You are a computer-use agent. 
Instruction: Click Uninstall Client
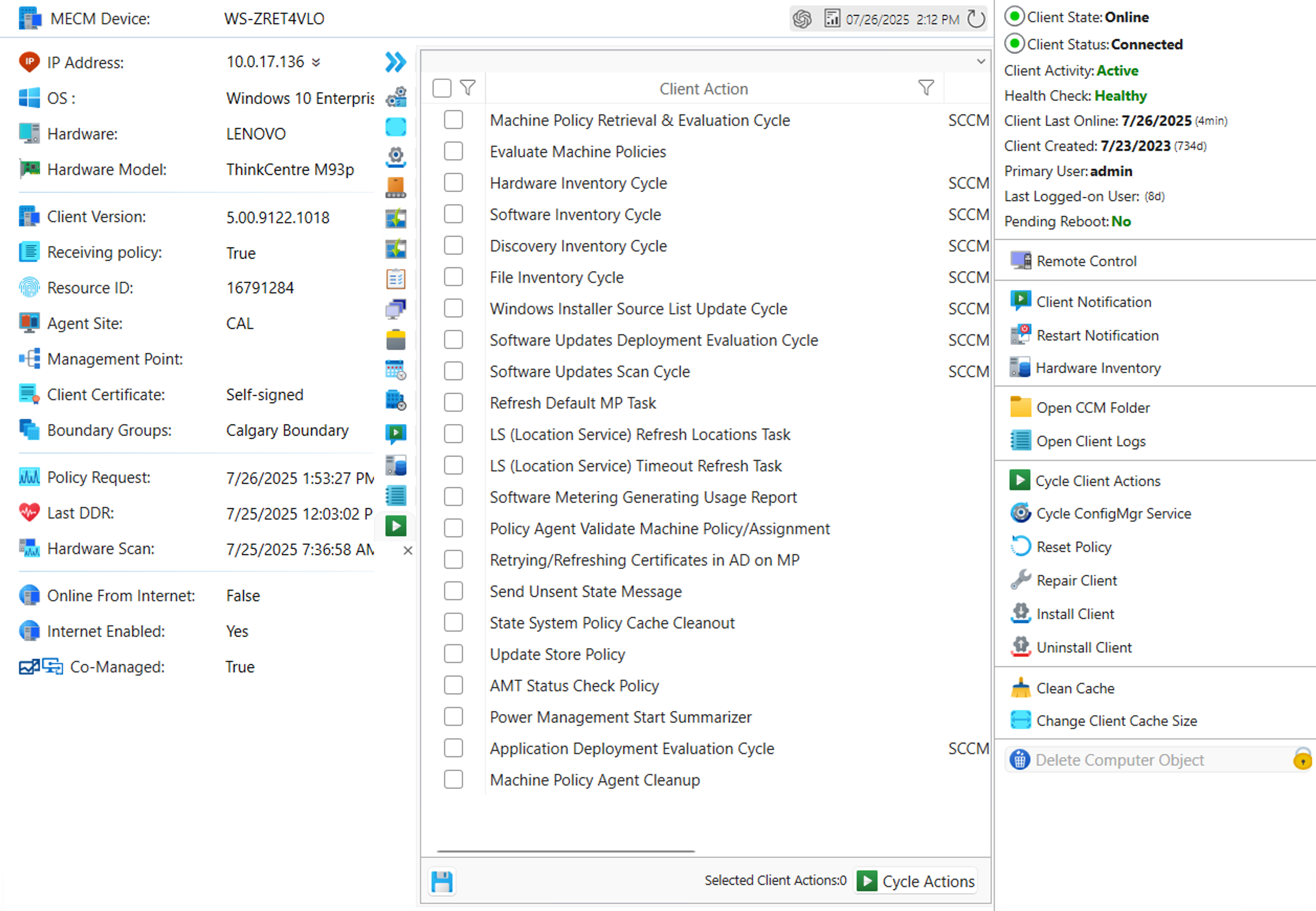coord(1071,647)
